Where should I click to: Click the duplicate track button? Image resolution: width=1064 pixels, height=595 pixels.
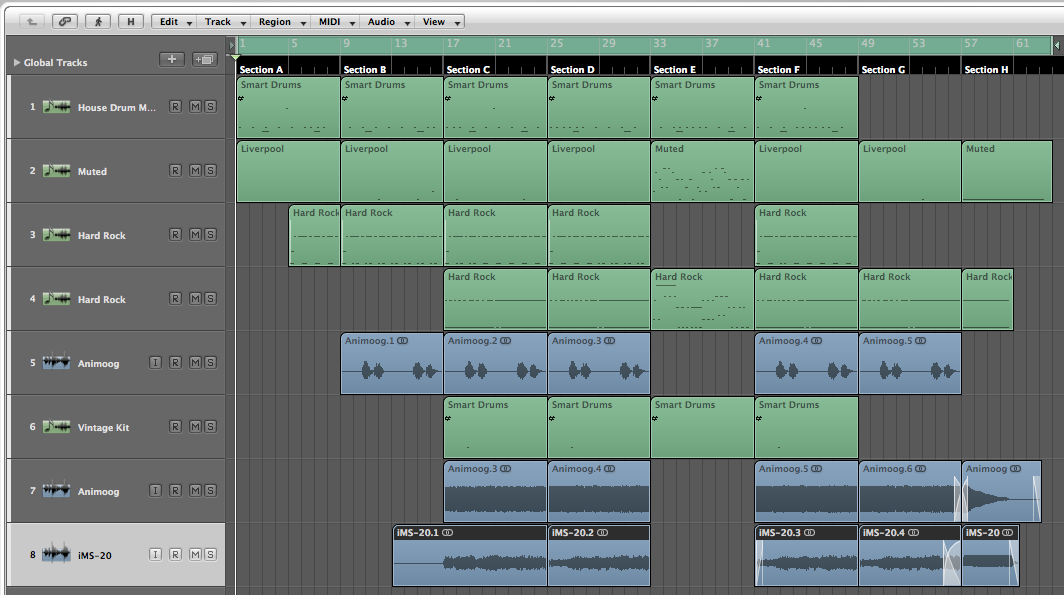[204, 60]
